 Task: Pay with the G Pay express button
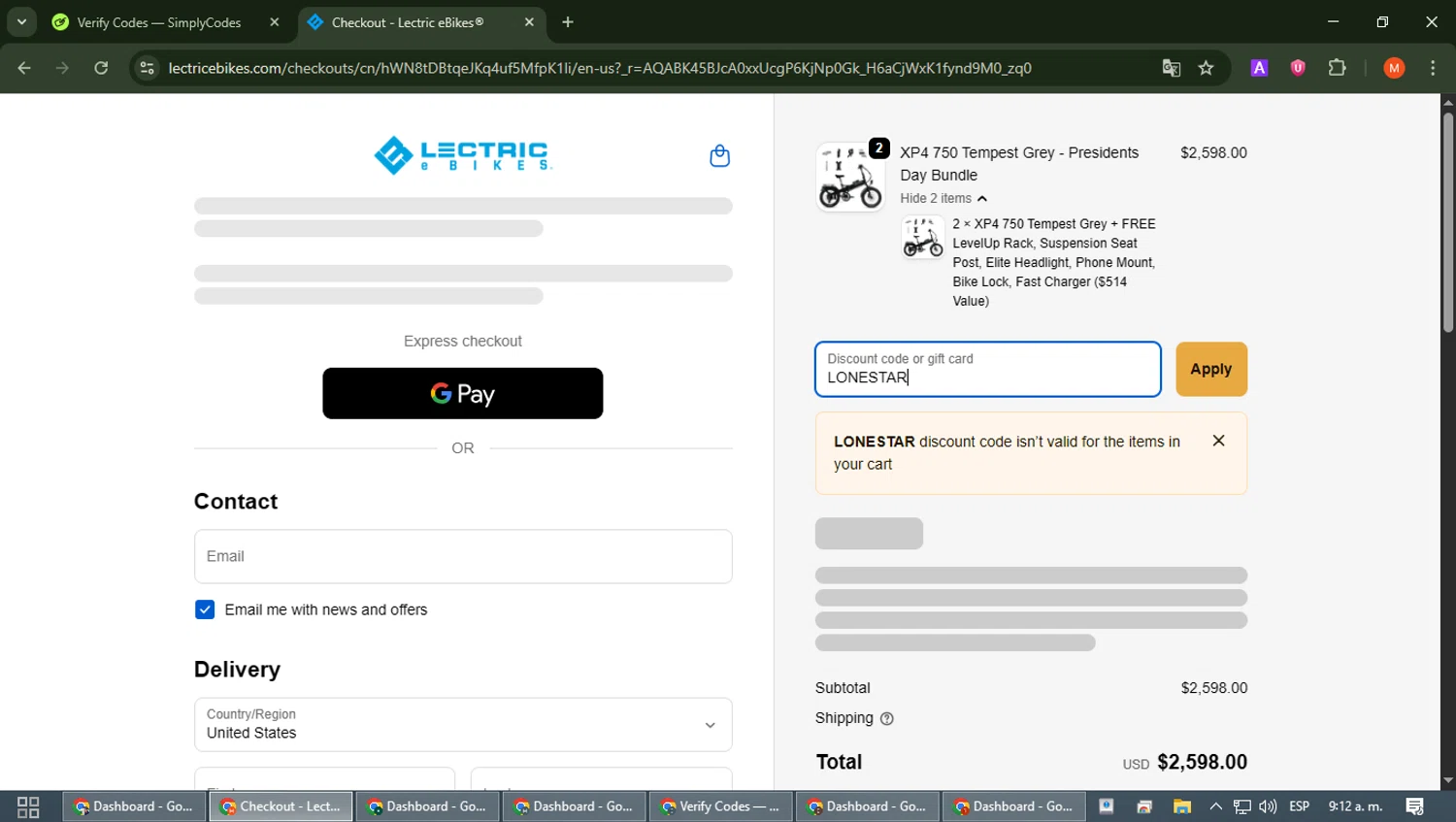coord(462,393)
